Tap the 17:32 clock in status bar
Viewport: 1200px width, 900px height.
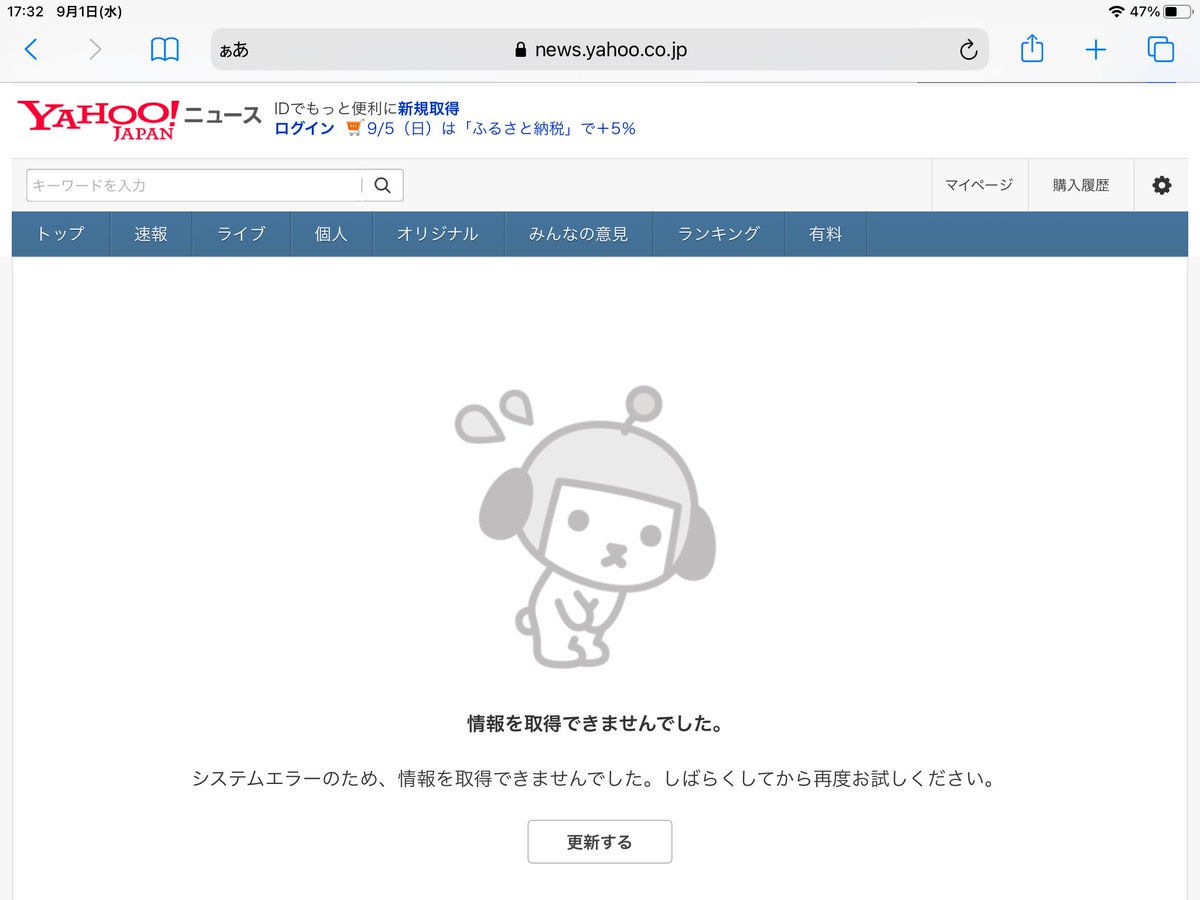click(x=24, y=12)
